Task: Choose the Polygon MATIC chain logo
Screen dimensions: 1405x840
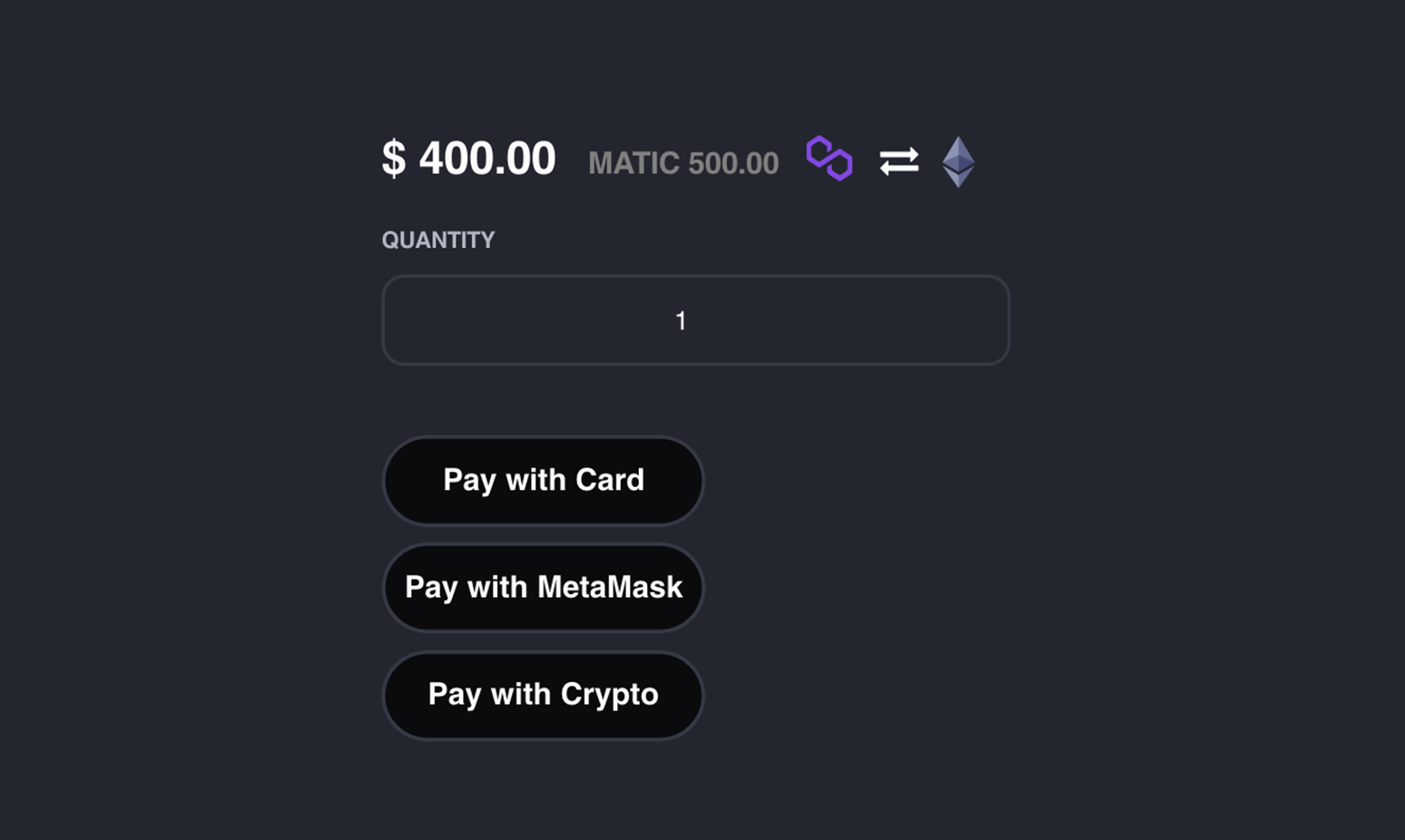Action: pos(830,159)
